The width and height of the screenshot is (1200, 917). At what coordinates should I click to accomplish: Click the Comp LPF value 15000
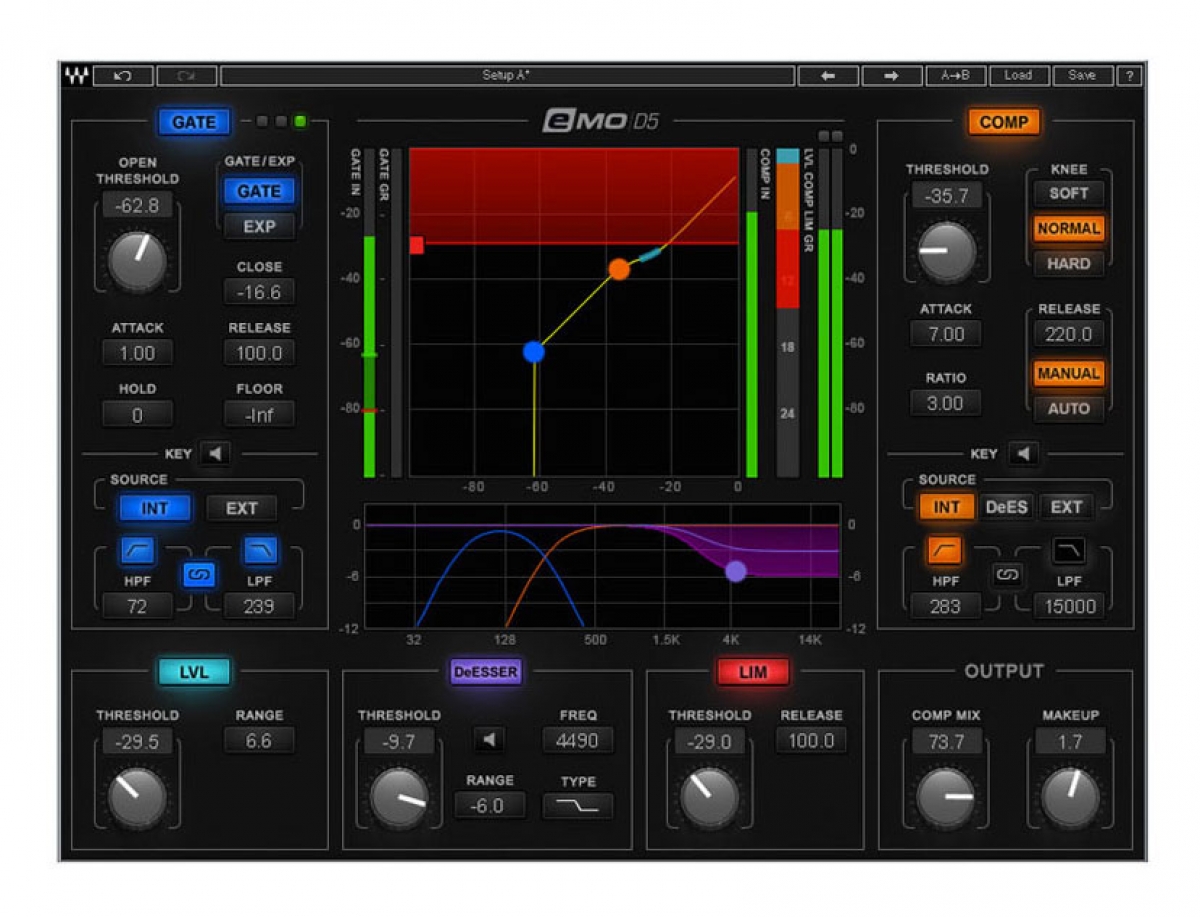(1069, 606)
